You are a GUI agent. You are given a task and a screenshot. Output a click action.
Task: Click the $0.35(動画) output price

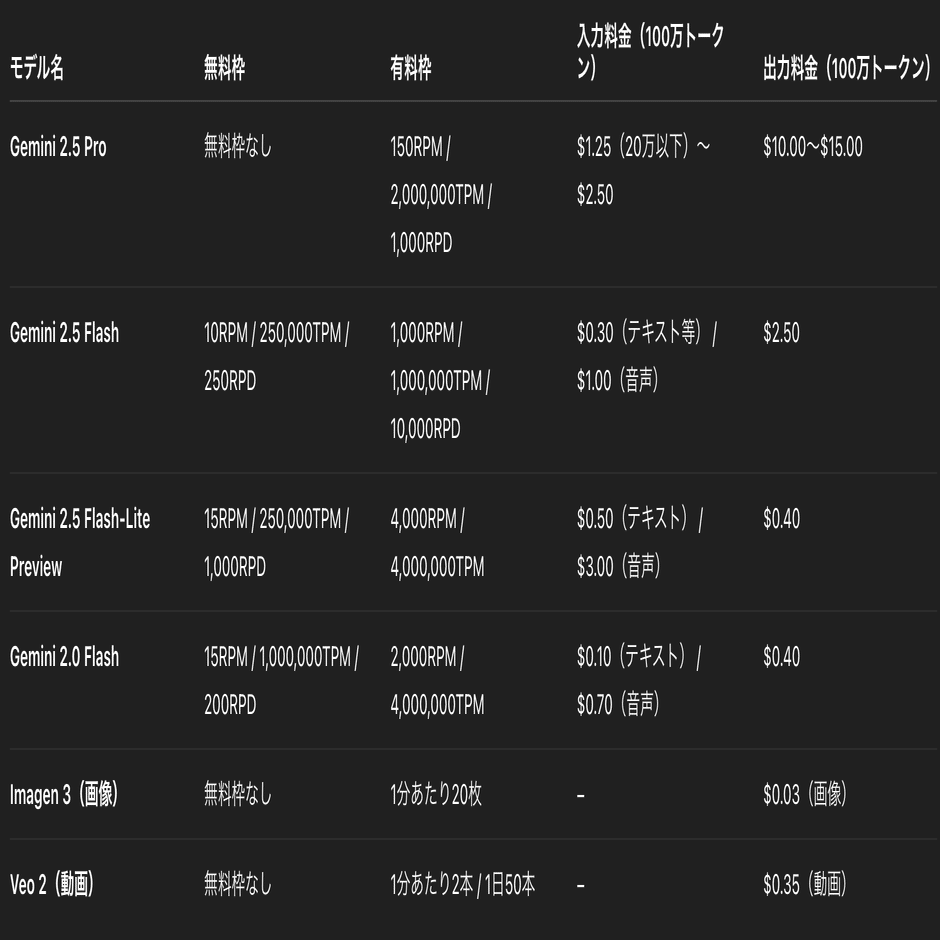pos(804,884)
